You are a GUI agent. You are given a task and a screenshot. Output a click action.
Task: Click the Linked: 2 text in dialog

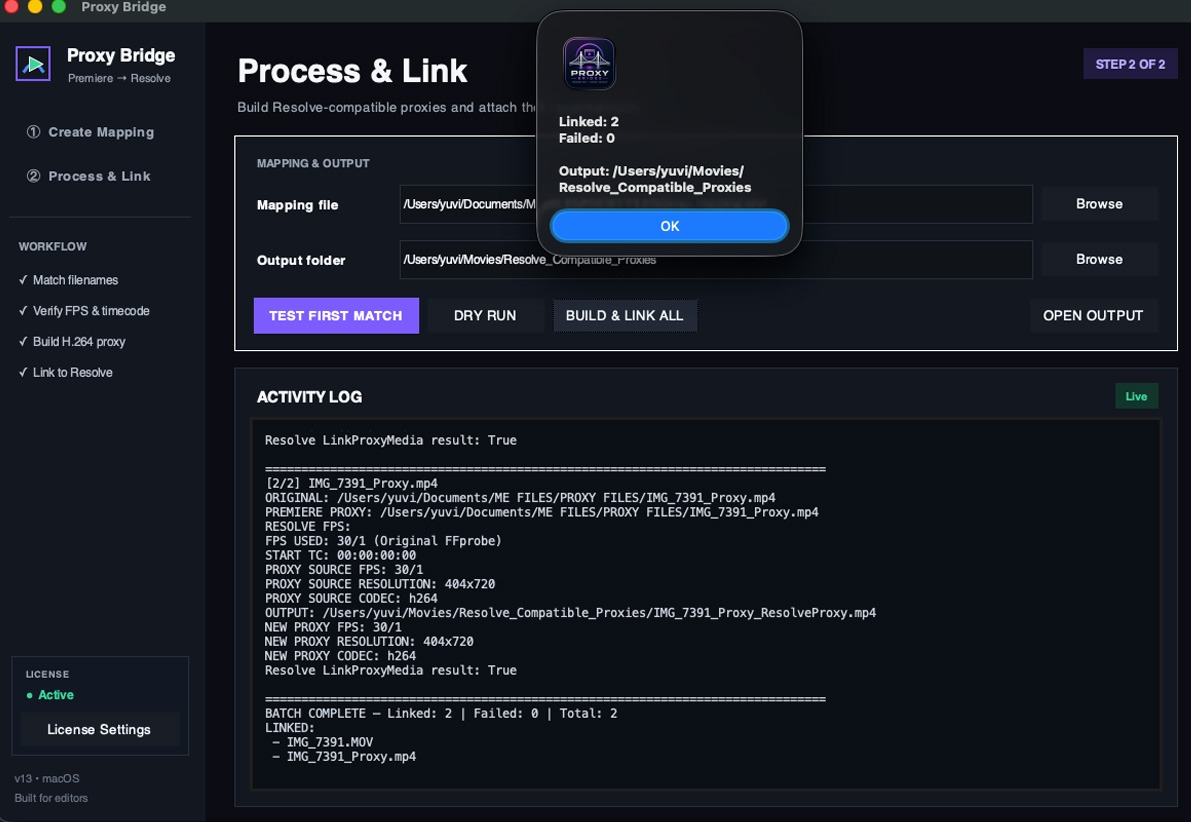[589, 122]
